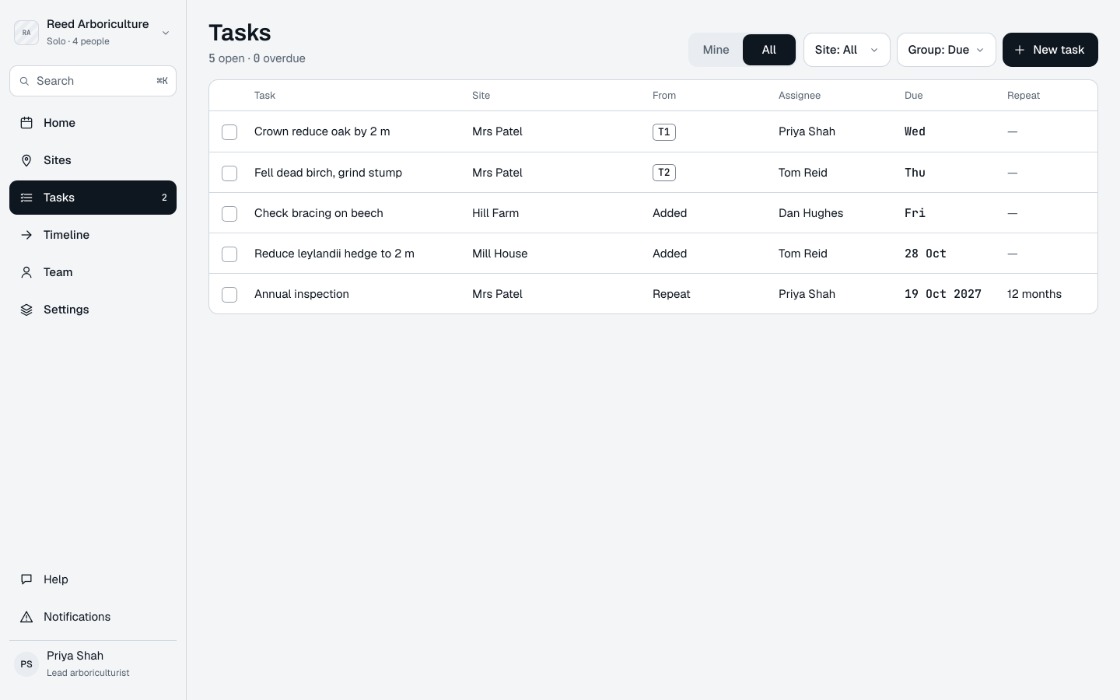
Task: Open task 'Annual inspection'
Action: coord(301,294)
